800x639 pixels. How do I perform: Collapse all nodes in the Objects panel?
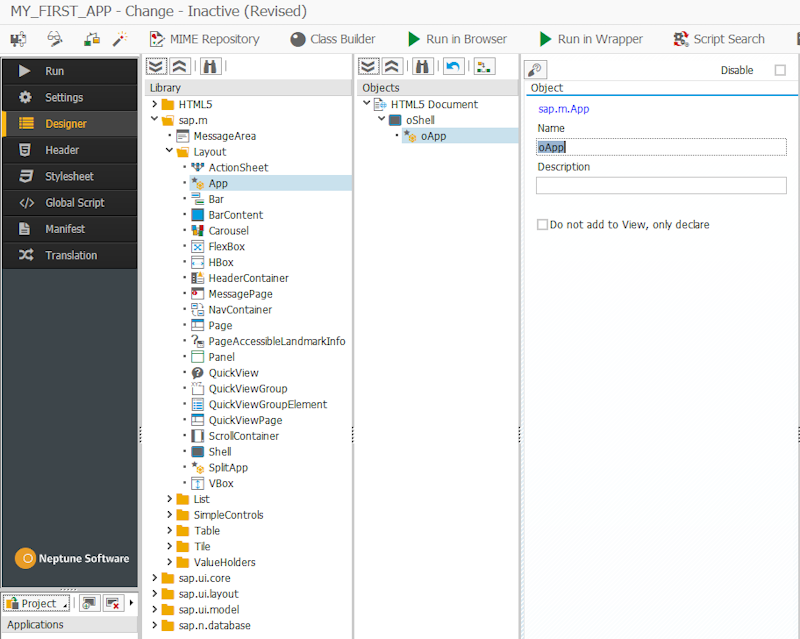pyautogui.click(x=392, y=66)
